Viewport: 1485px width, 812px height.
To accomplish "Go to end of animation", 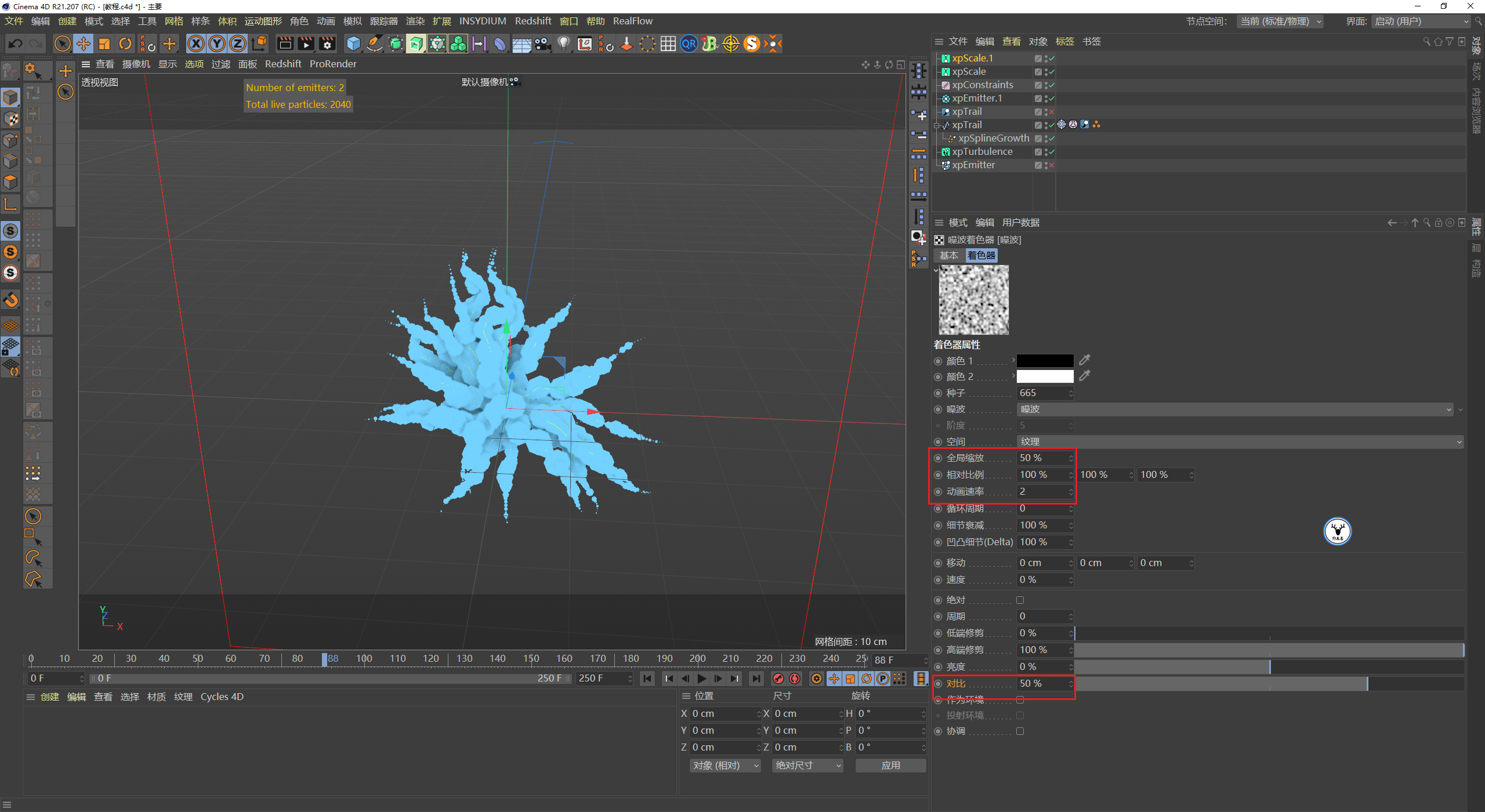I will tap(756, 679).
